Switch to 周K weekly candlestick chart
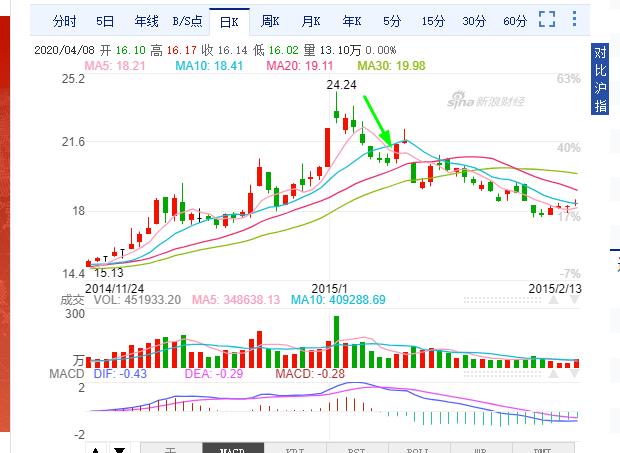 tap(271, 20)
